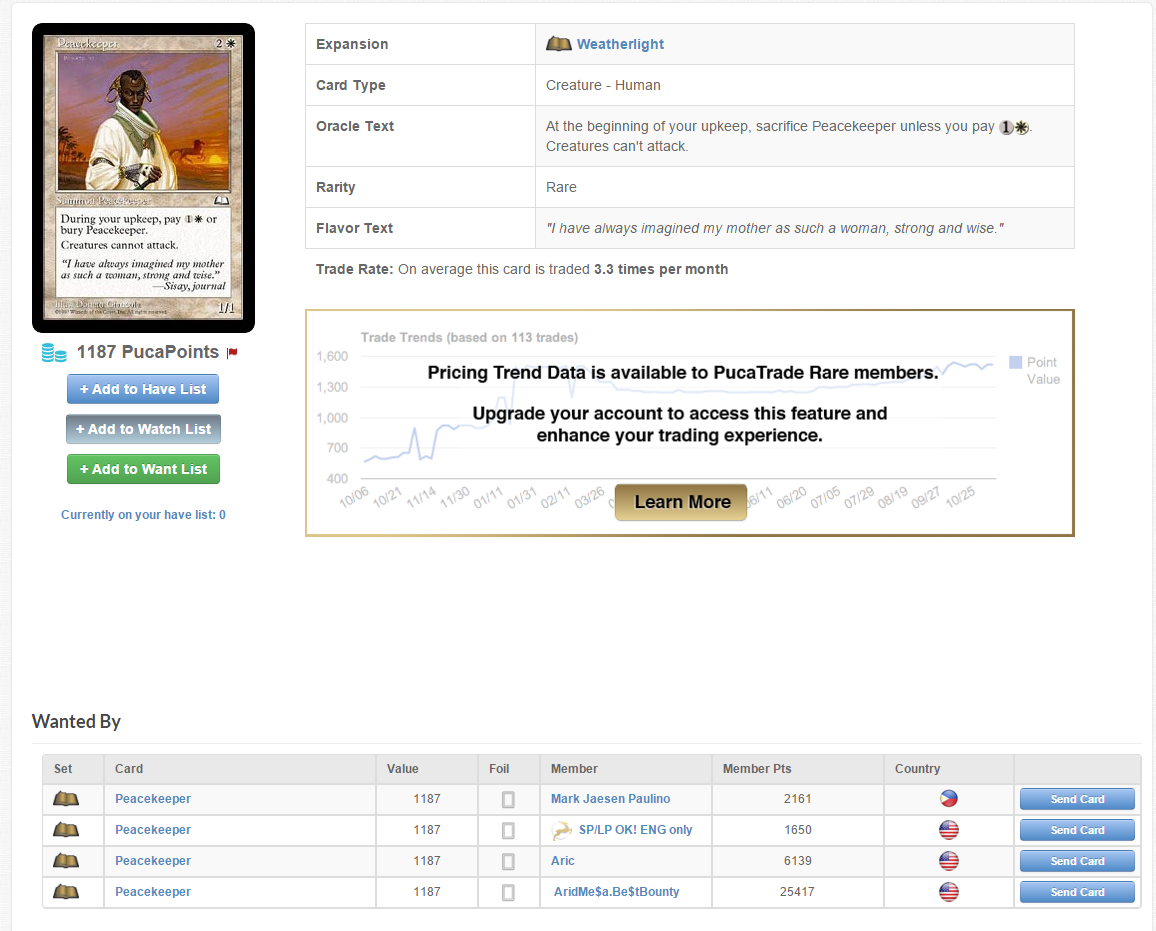This screenshot has height=931, width=1156.
Task: Click the Philippines flag country icon
Action: click(x=948, y=799)
